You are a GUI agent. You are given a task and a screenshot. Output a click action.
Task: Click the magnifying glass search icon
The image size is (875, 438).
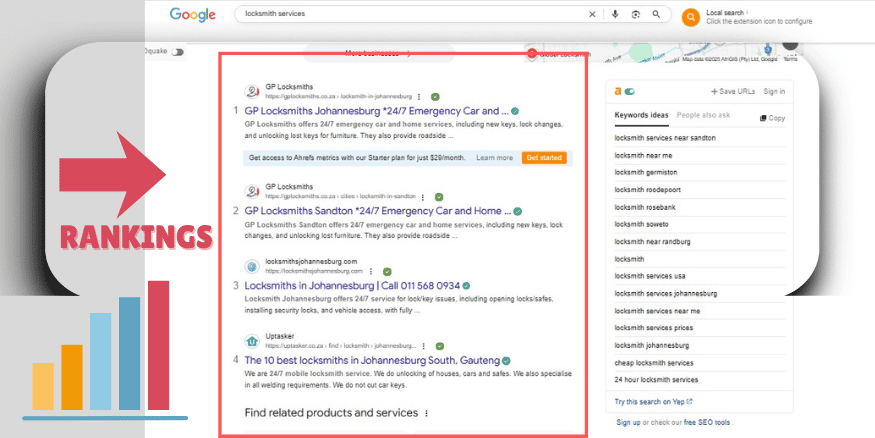click(x=656, y=15)
